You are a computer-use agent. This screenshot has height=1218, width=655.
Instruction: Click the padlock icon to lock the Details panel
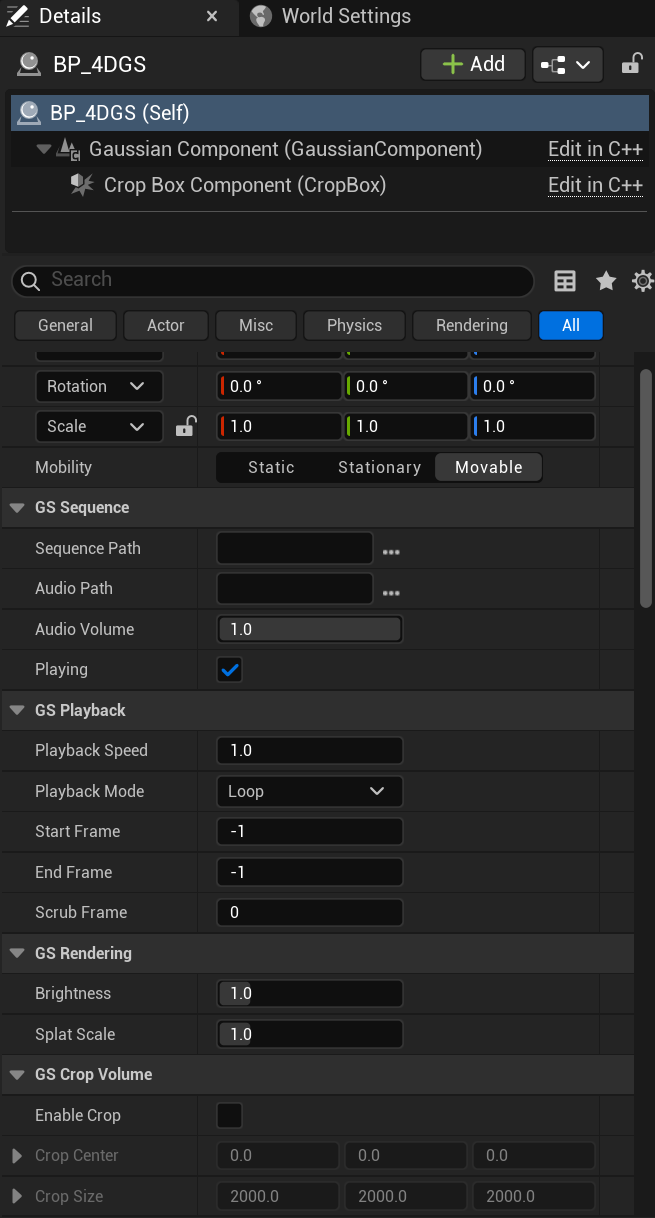(631, 64)
